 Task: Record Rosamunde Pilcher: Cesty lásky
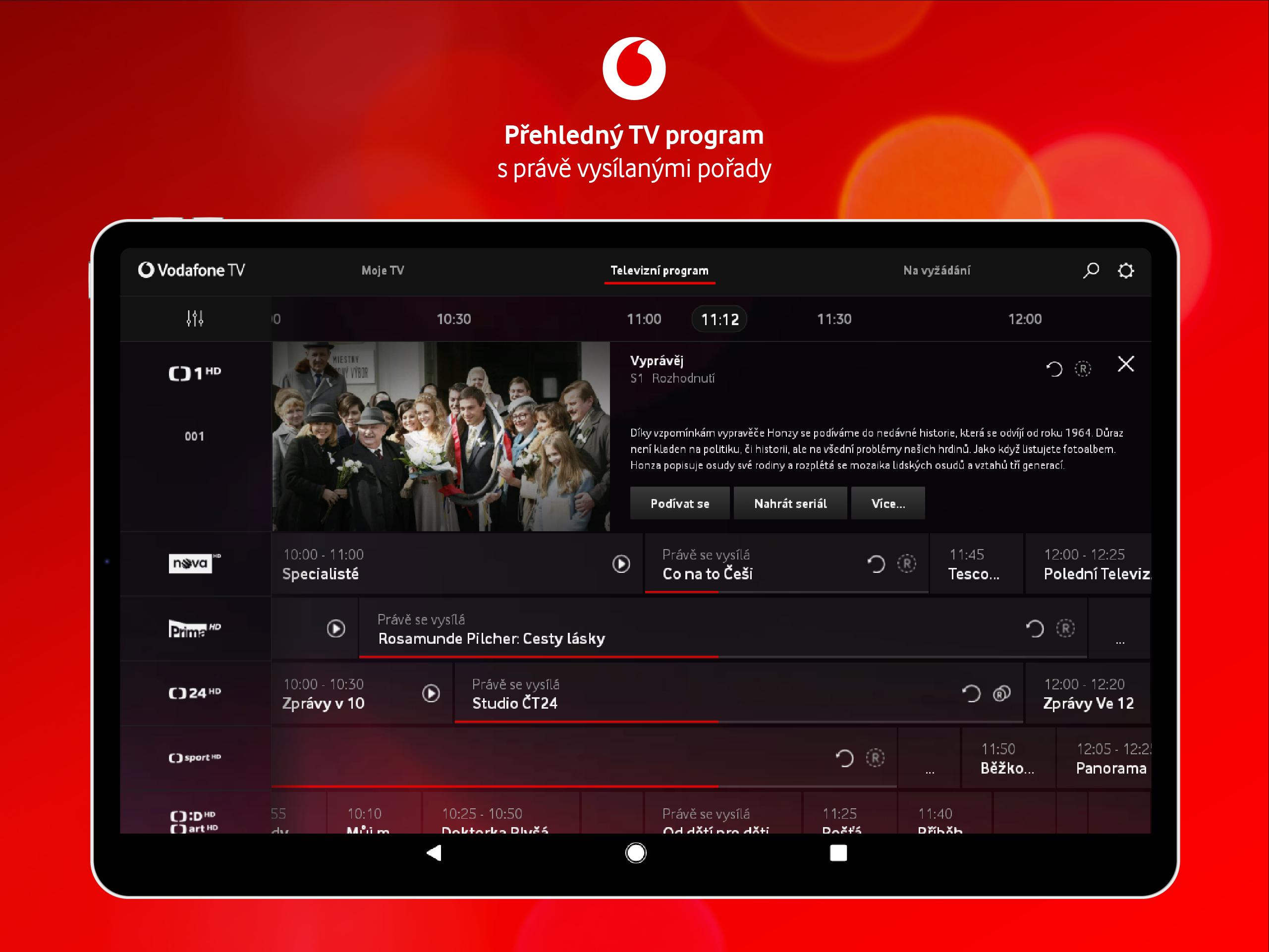click(x=1065, y=629)
